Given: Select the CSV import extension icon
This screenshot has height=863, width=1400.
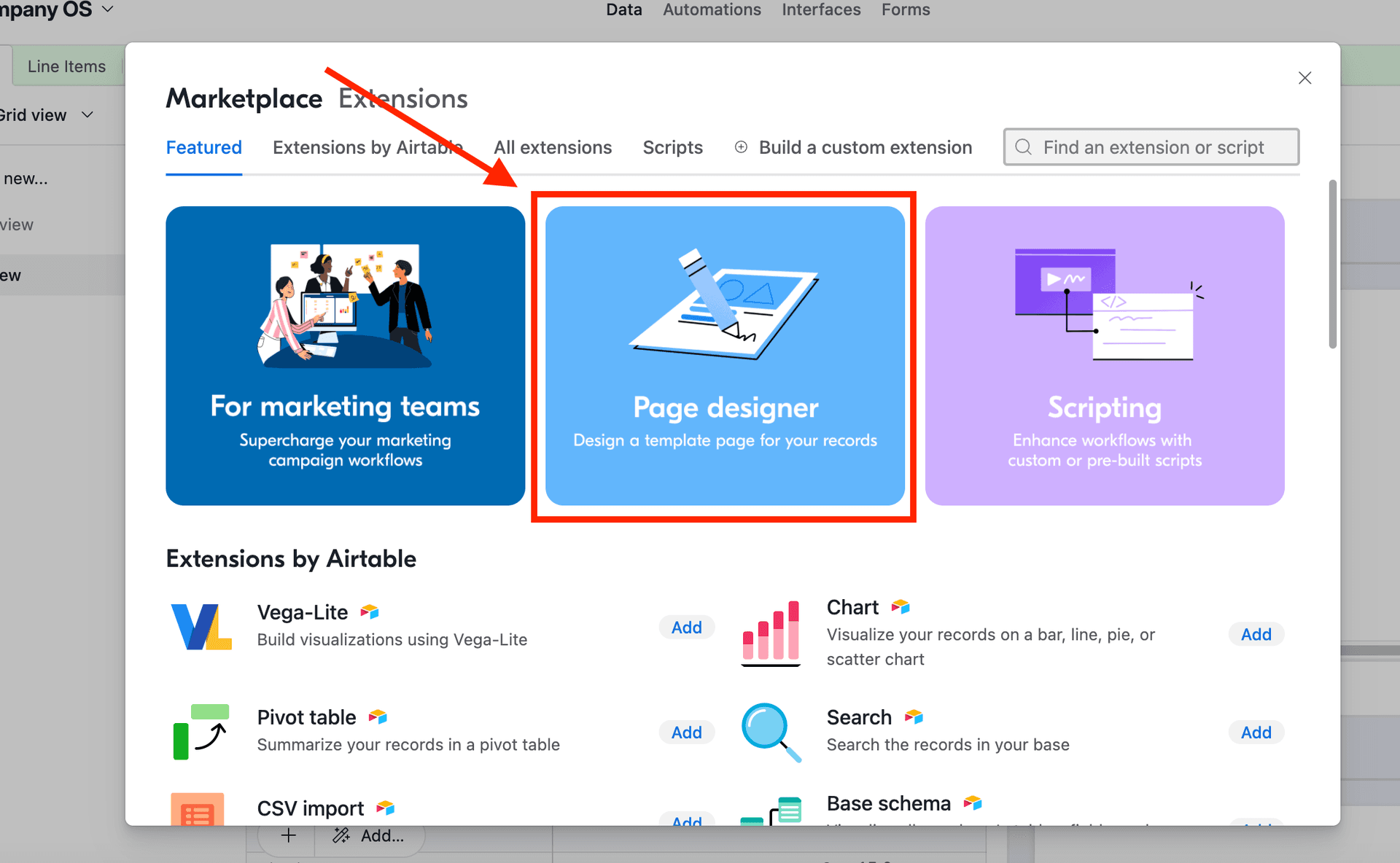Looking at the screenshot, I should coord(197,814).
